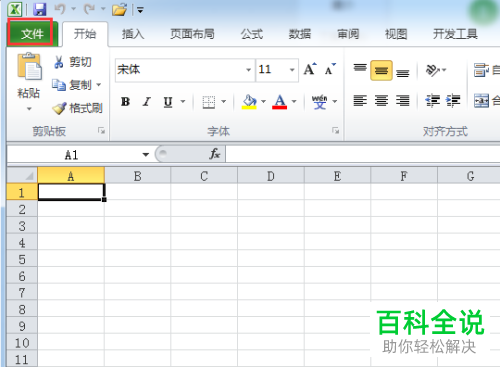Image resolution: width=500 pixels, height=367 pixels.
Task: Toggle italic formatting
Action: click(146, 101)
